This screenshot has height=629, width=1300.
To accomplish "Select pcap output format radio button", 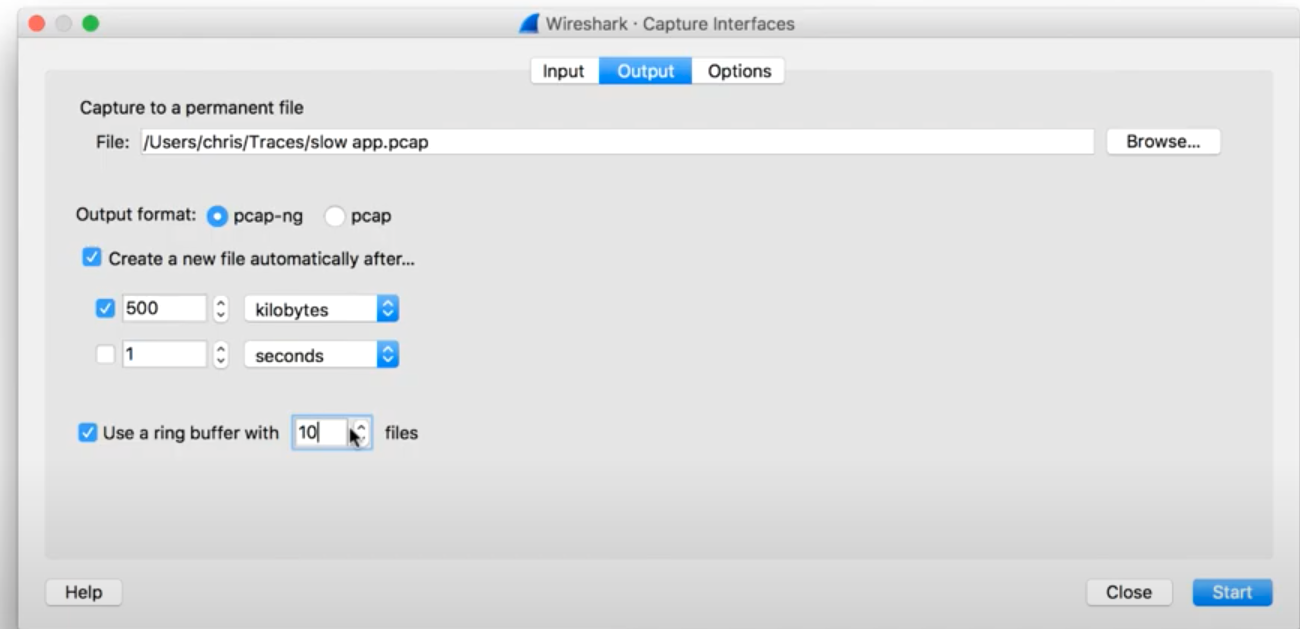I will coord(334,216).
